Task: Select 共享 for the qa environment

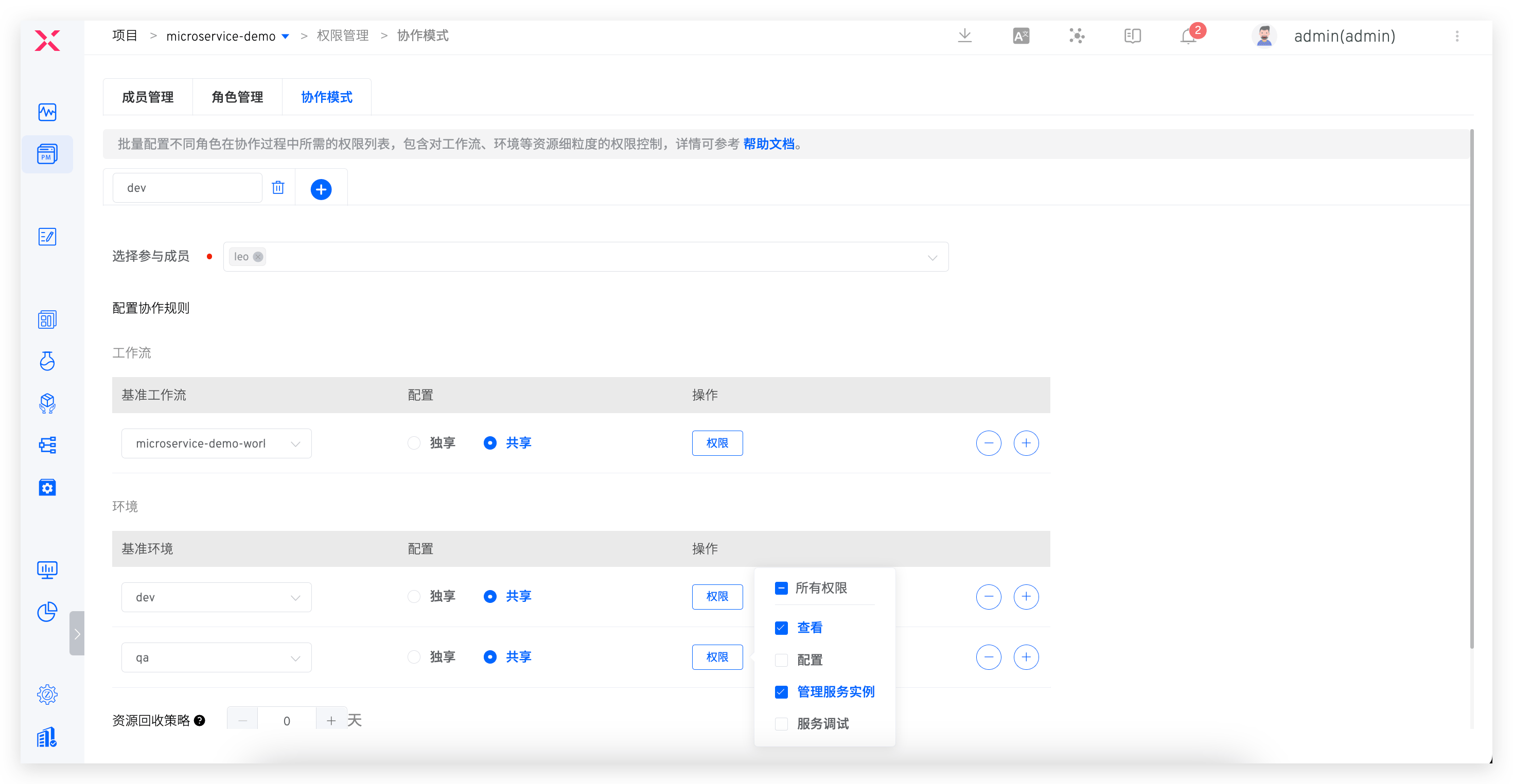Action: (490, 656)
